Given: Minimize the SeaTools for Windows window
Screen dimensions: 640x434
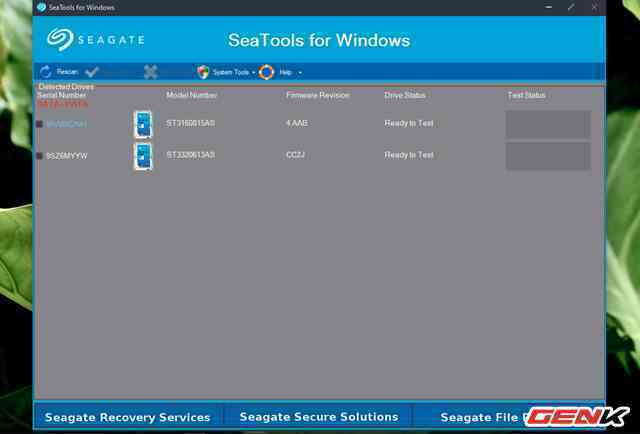Looking at the screenshot, I should [549, 7].
